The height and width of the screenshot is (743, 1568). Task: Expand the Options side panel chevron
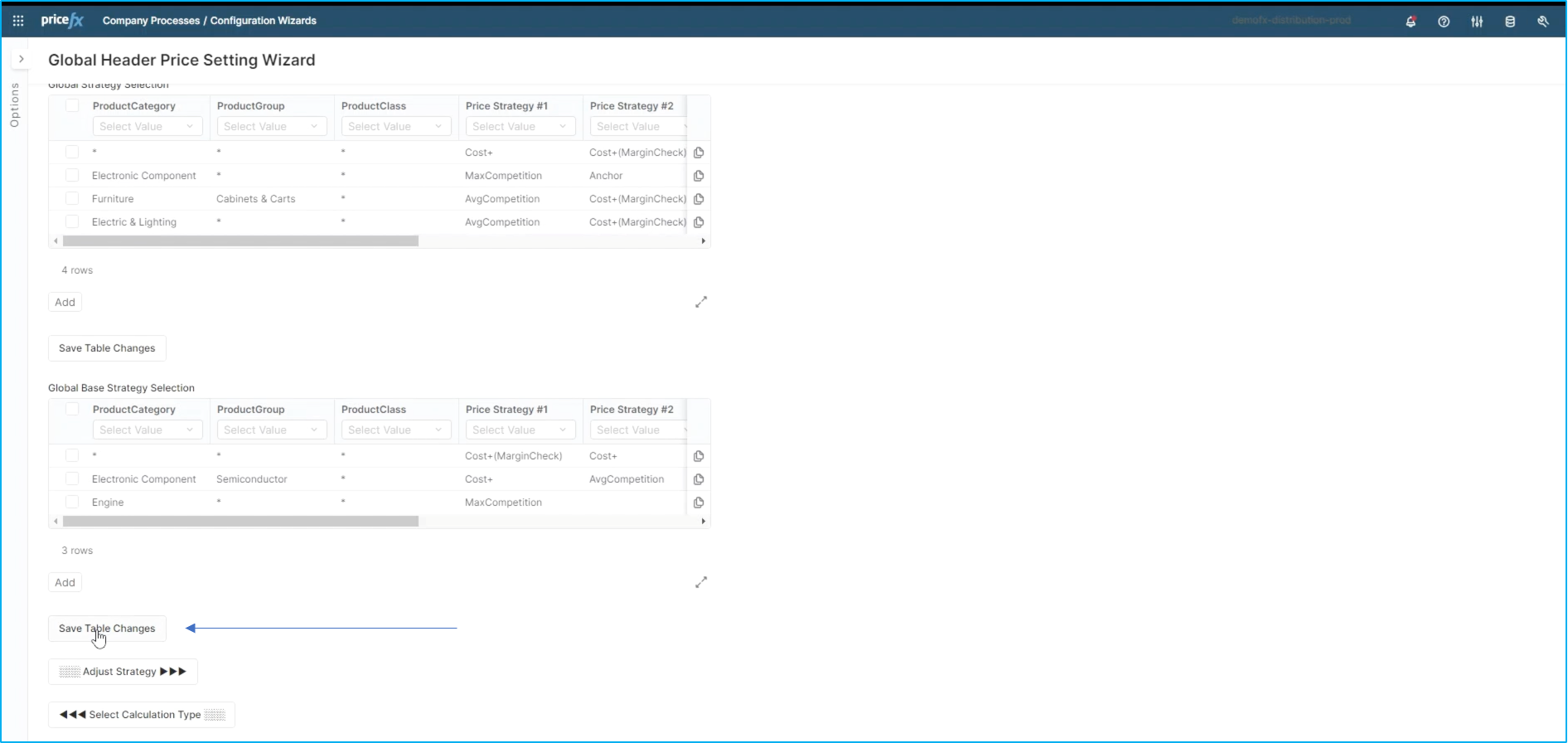coord(22,59)
